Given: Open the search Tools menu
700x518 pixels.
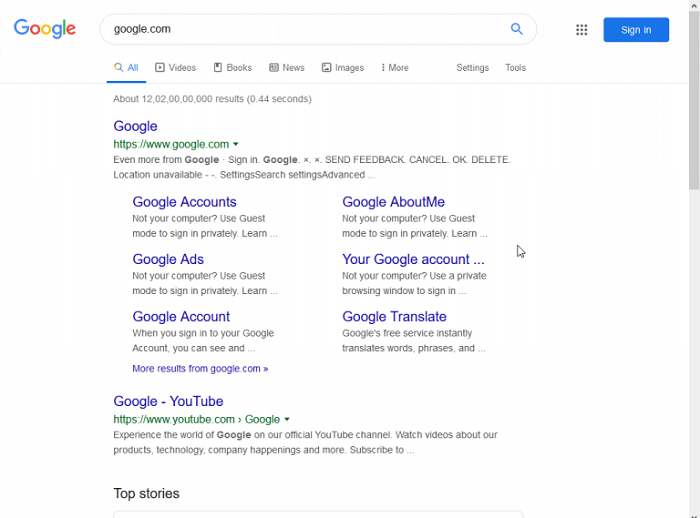Looking at the screenshot, I should [x=515, y=68].
